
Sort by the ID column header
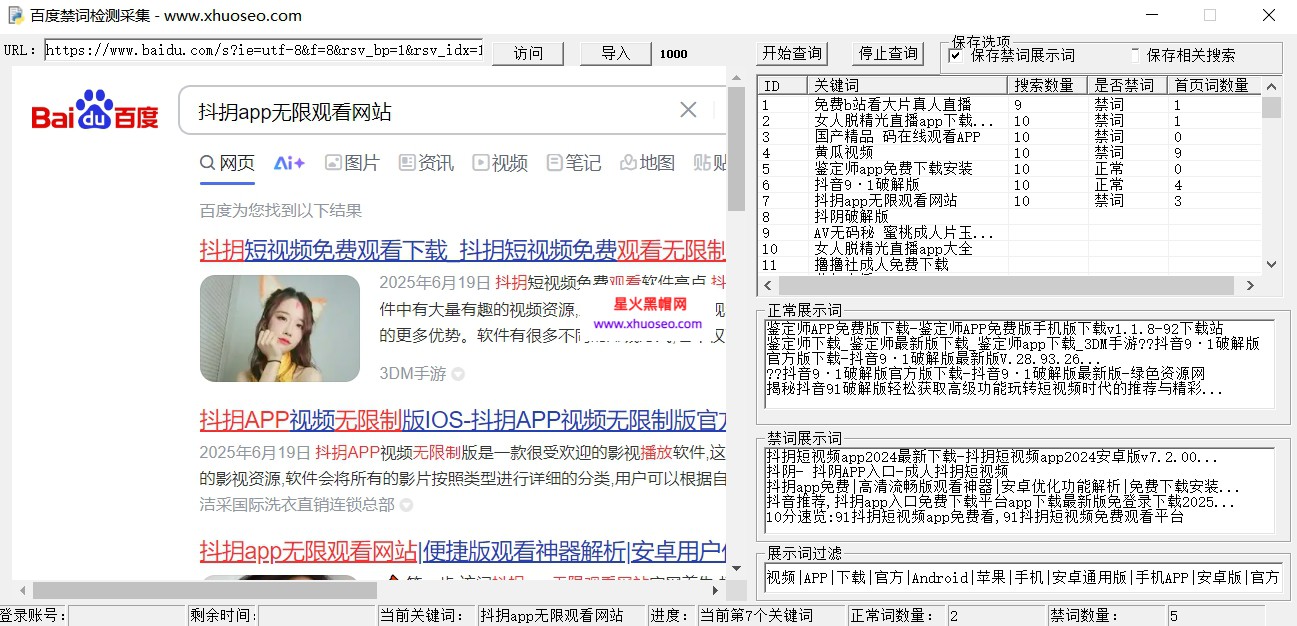pos(782,86)
